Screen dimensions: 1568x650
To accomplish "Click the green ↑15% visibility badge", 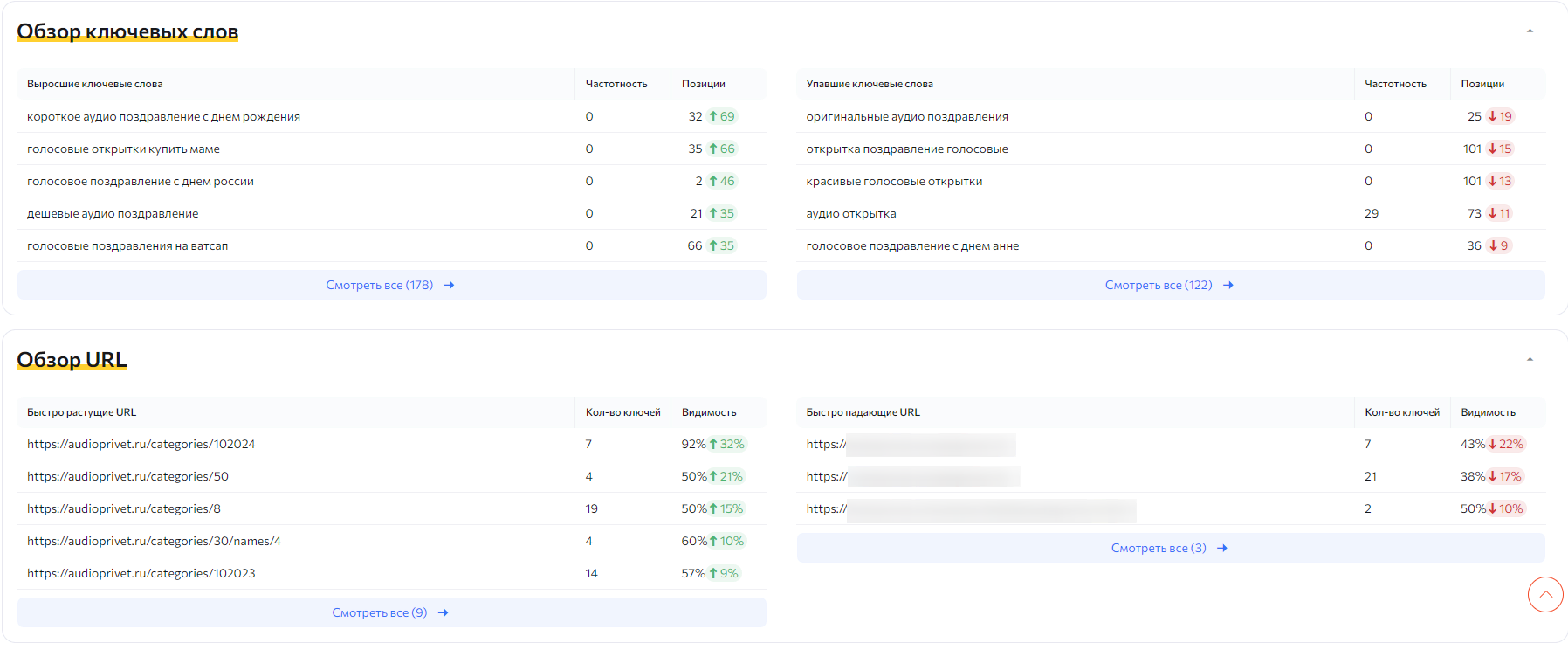I will 726,508.
